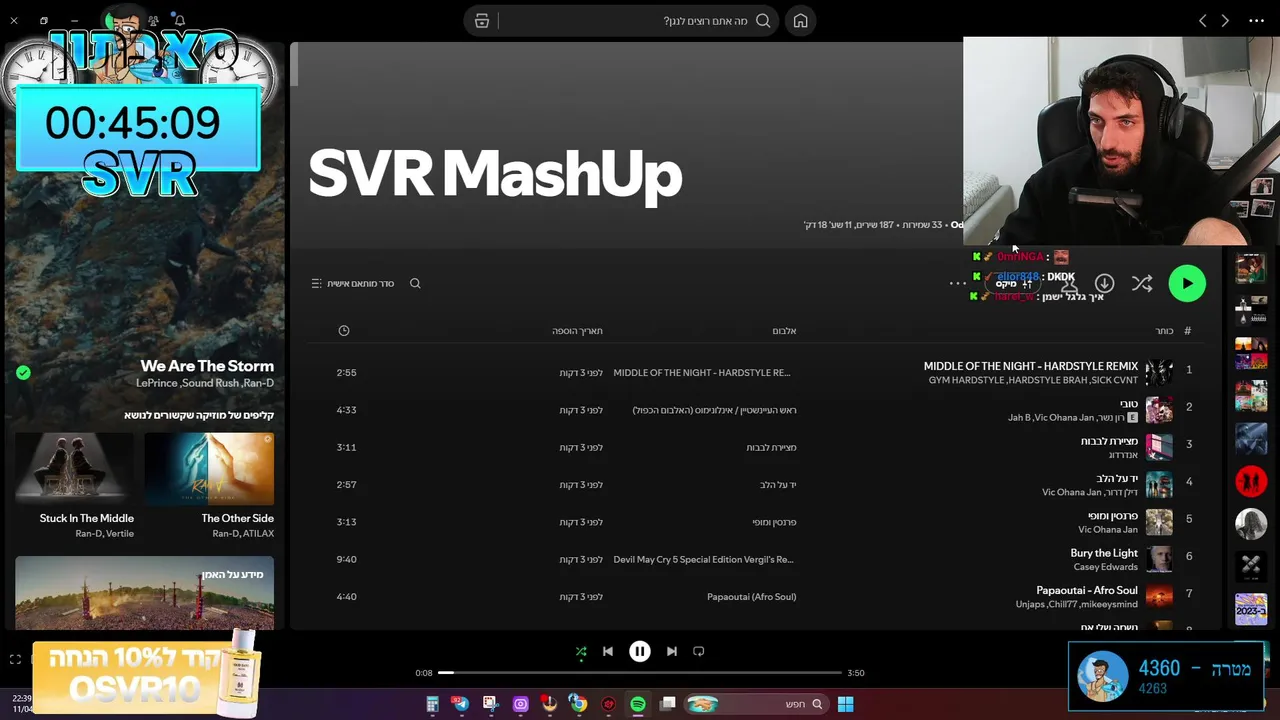1280x720 pixels.
Task: Skip to the next track
Action: [672, 651]
